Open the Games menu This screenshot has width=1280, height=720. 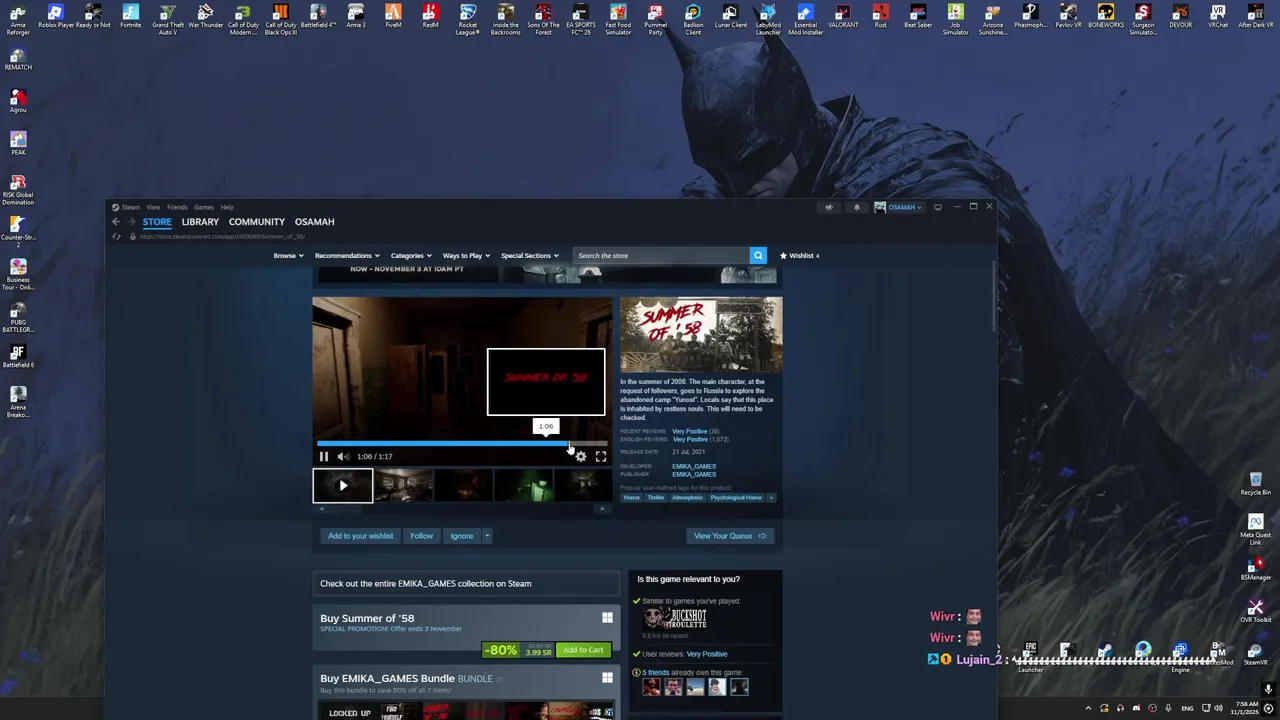pyautogui.click(x=204, y=207)
